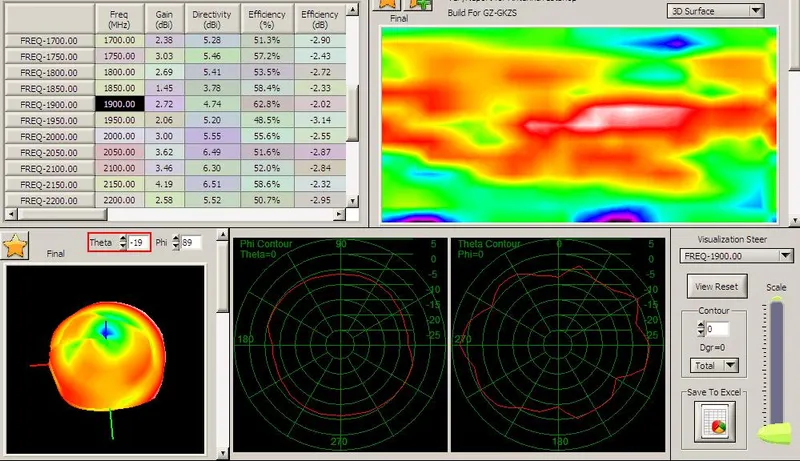This screenshot has width=800, height=461.
Task: Click the star icon with green plus
Action: click(x=417, y=5)
